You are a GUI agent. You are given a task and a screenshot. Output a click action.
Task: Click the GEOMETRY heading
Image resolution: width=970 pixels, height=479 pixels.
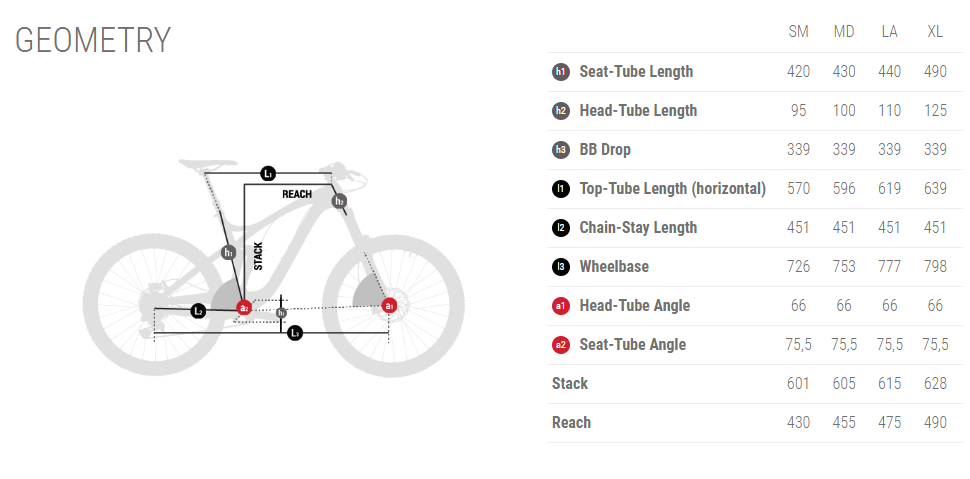[93, 41]
